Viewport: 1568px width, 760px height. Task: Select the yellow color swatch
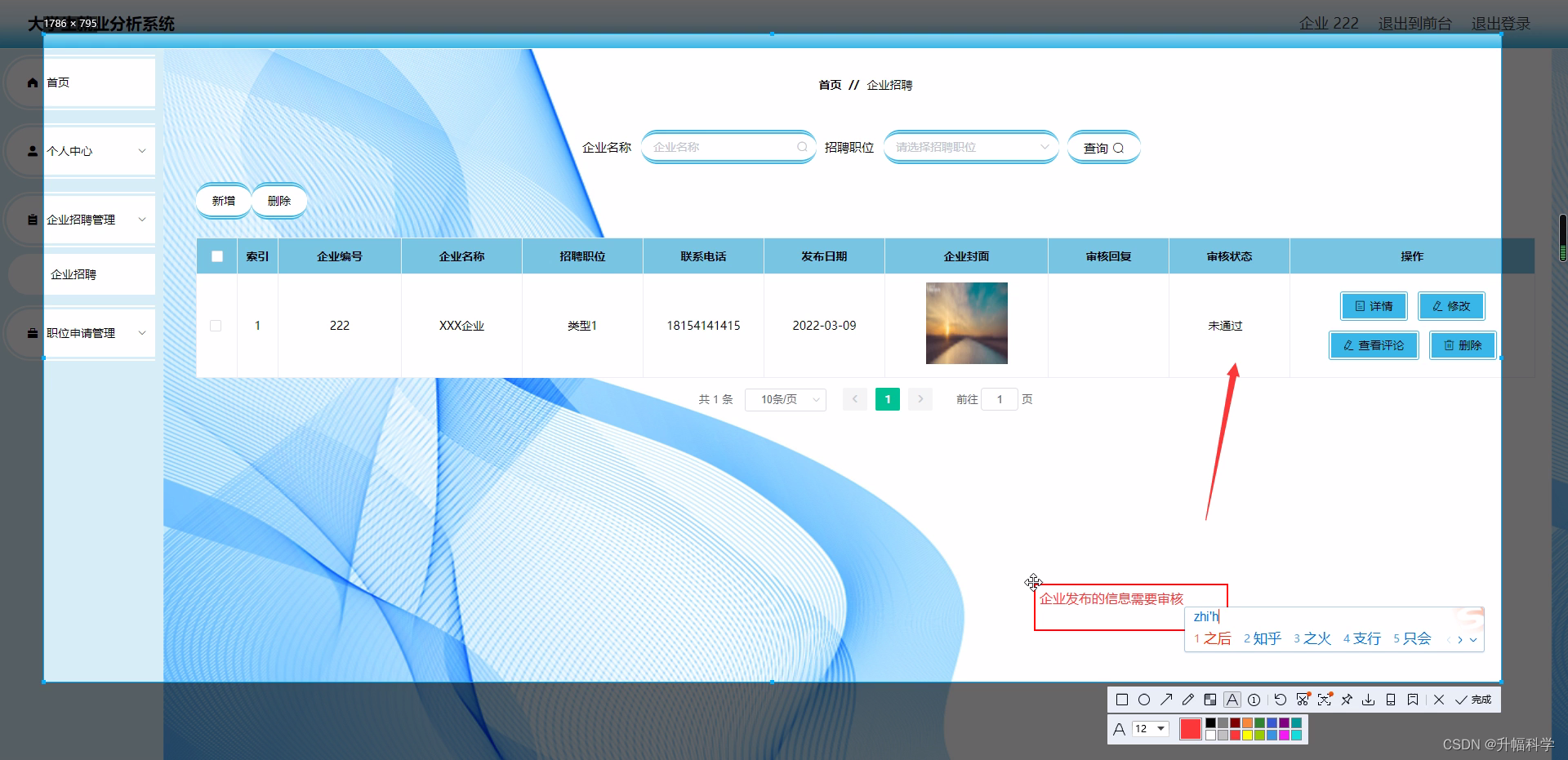point(1247,734)
